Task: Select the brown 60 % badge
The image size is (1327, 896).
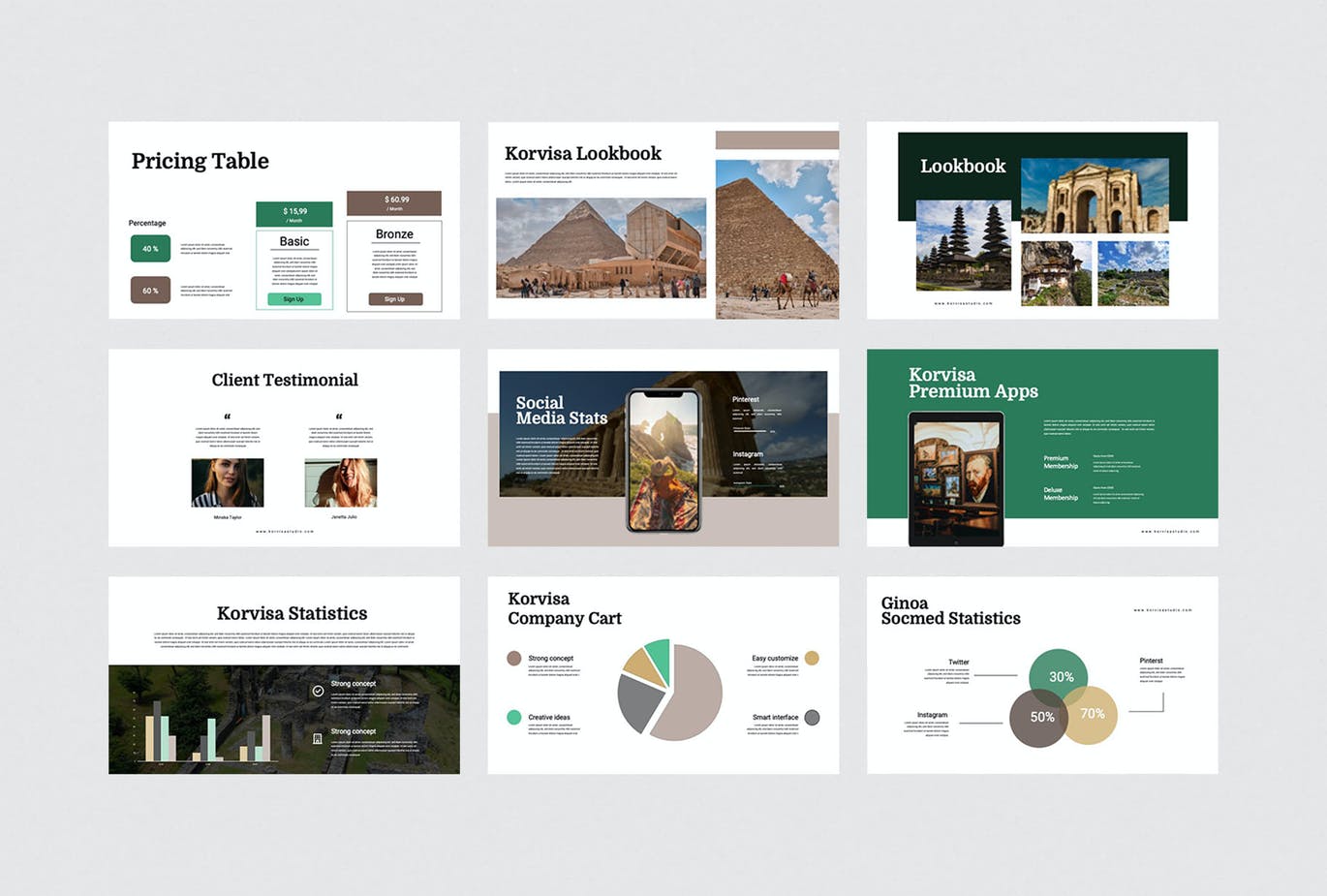Action: [150, 290]
